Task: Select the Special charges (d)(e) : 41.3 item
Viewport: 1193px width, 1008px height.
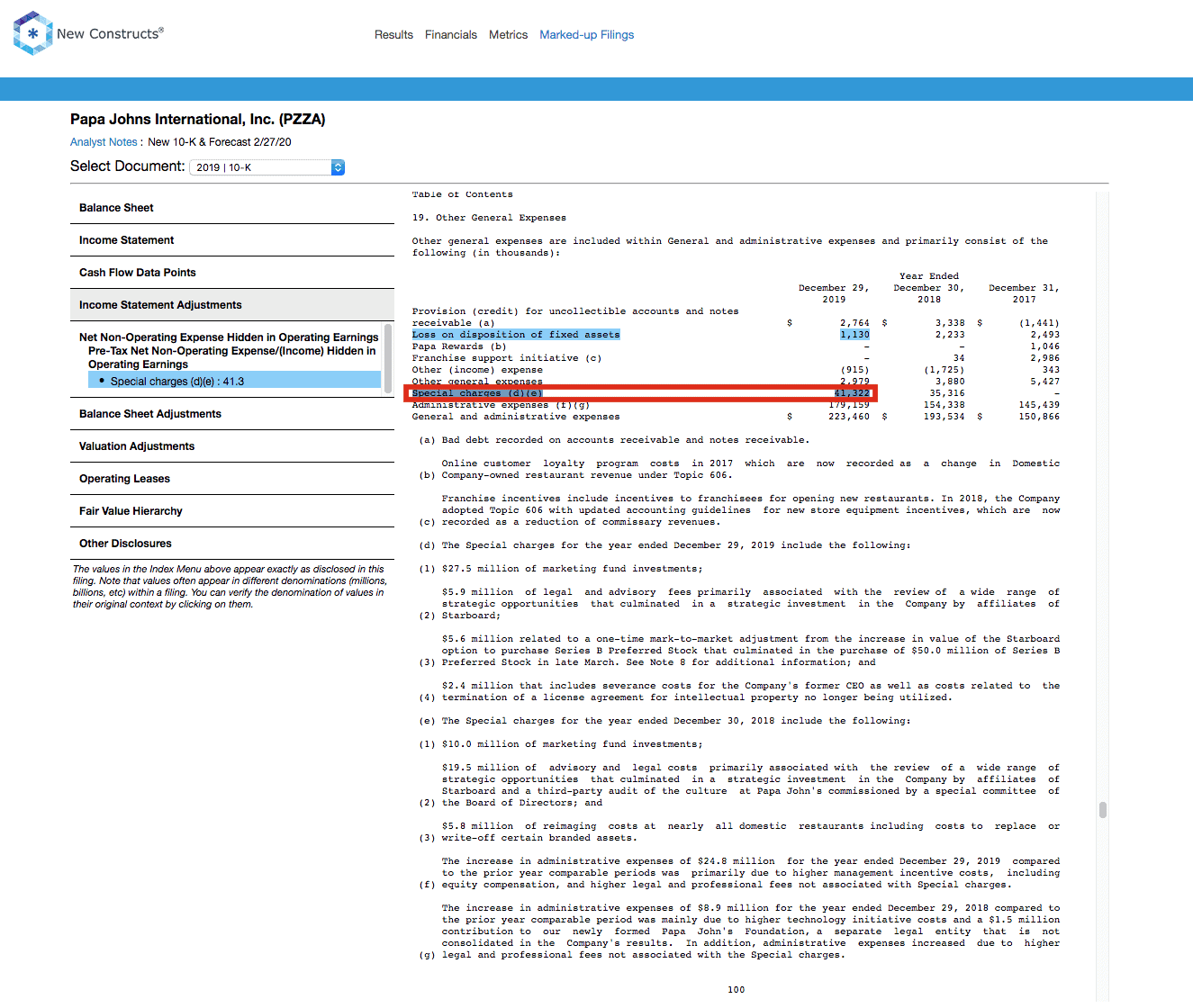Action: (x=234, y=382)
